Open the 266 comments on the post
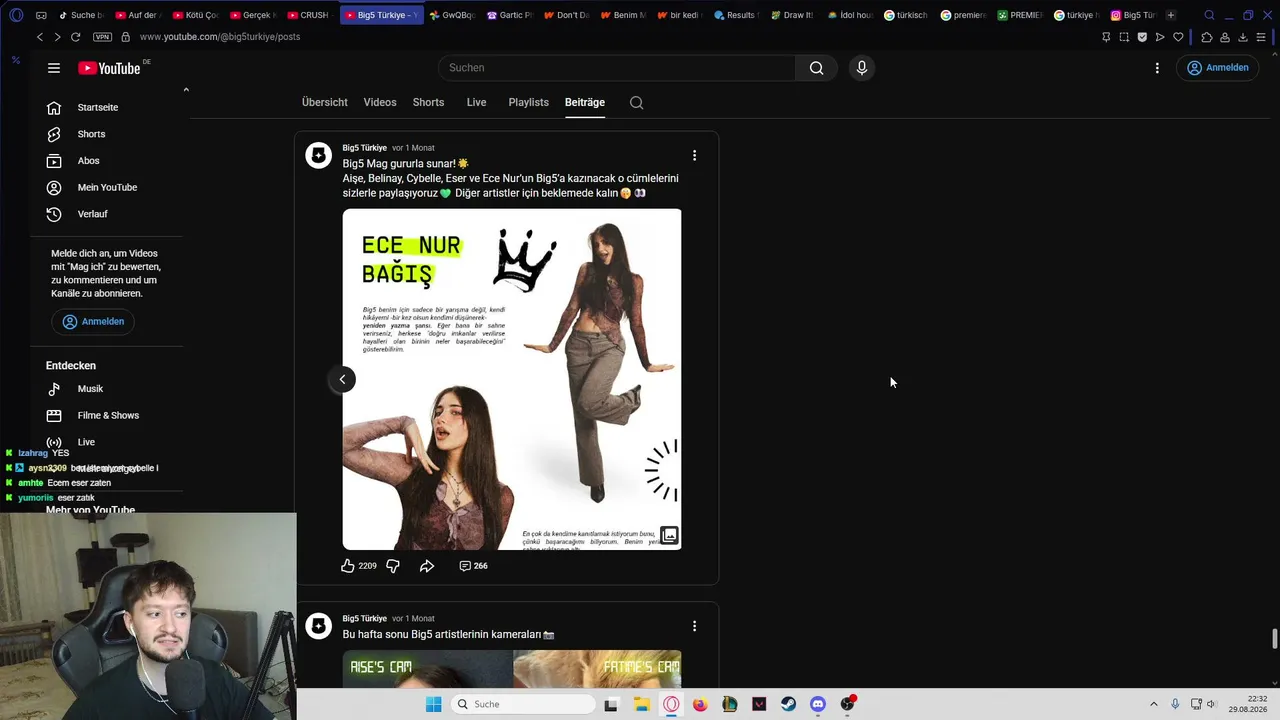This screenshot has height=720, width=1280. point(473,566)
